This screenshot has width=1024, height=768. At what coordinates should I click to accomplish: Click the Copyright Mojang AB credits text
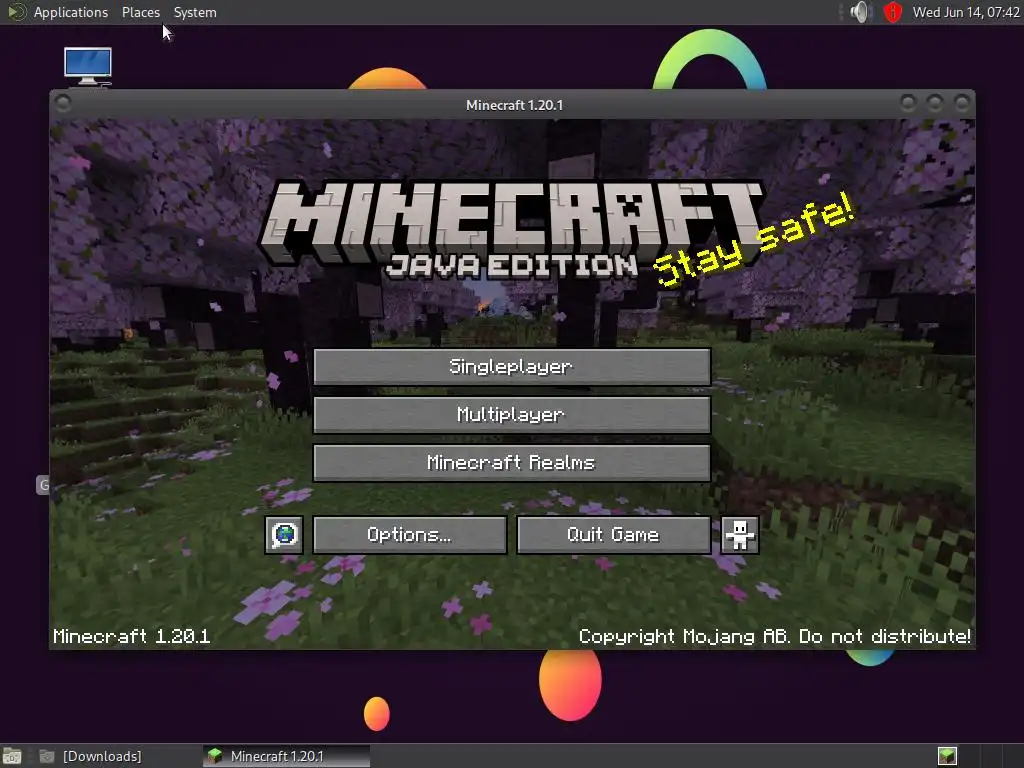775,636
